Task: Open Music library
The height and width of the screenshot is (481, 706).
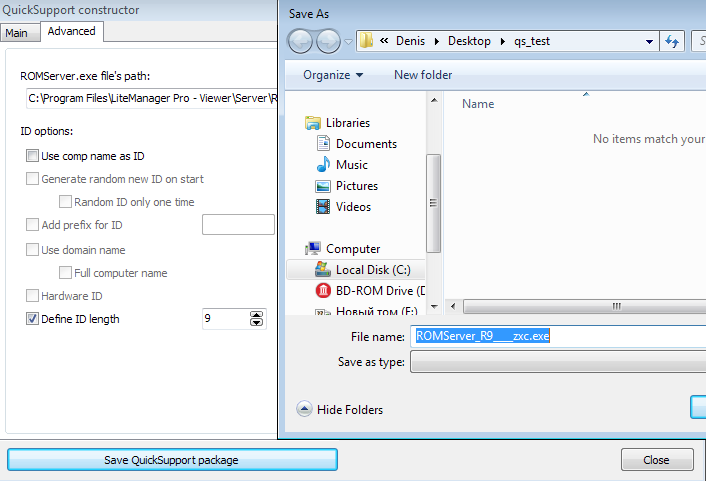Action: point(352,165)
